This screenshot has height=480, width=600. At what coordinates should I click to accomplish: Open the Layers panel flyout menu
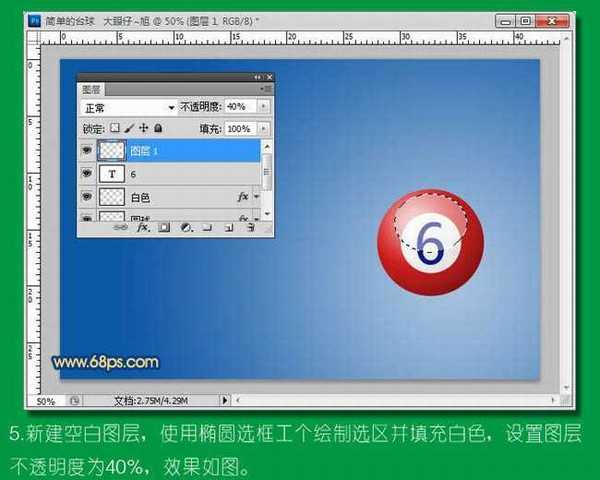tap(262, 88)
